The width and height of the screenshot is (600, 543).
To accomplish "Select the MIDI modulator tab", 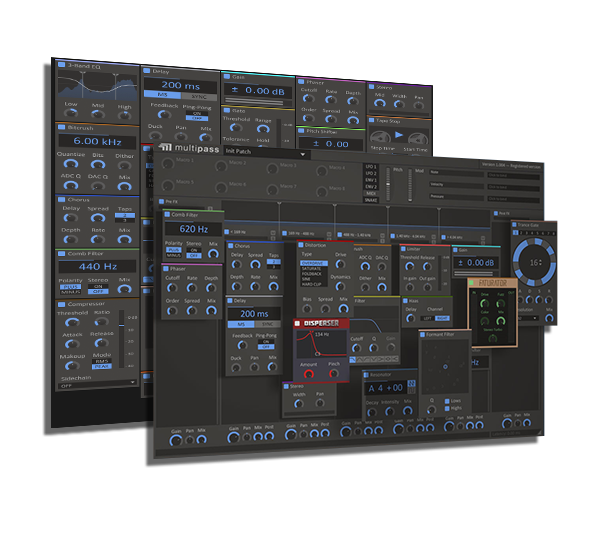I will 371,193.
